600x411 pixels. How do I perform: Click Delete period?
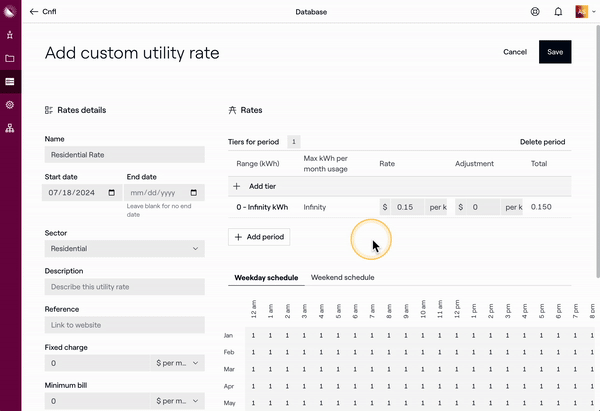pyautogui.click(x=542, y=142)
